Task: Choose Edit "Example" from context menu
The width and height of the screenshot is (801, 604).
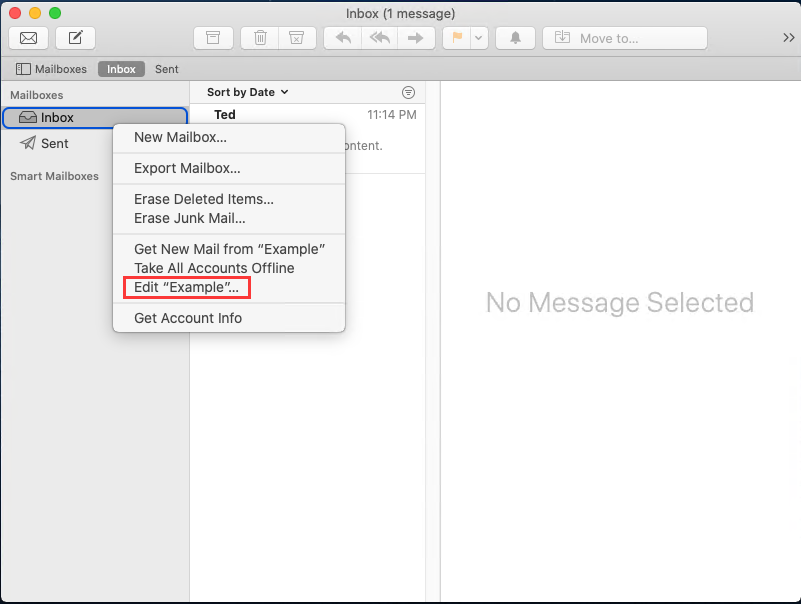Action: click(186, 288)
